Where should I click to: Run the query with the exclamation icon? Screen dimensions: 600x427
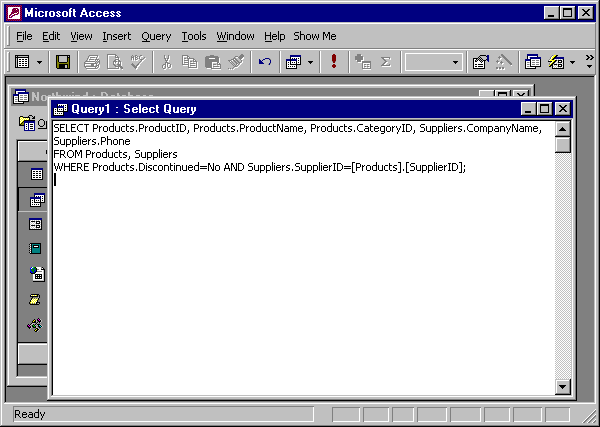tap(333, 62)
